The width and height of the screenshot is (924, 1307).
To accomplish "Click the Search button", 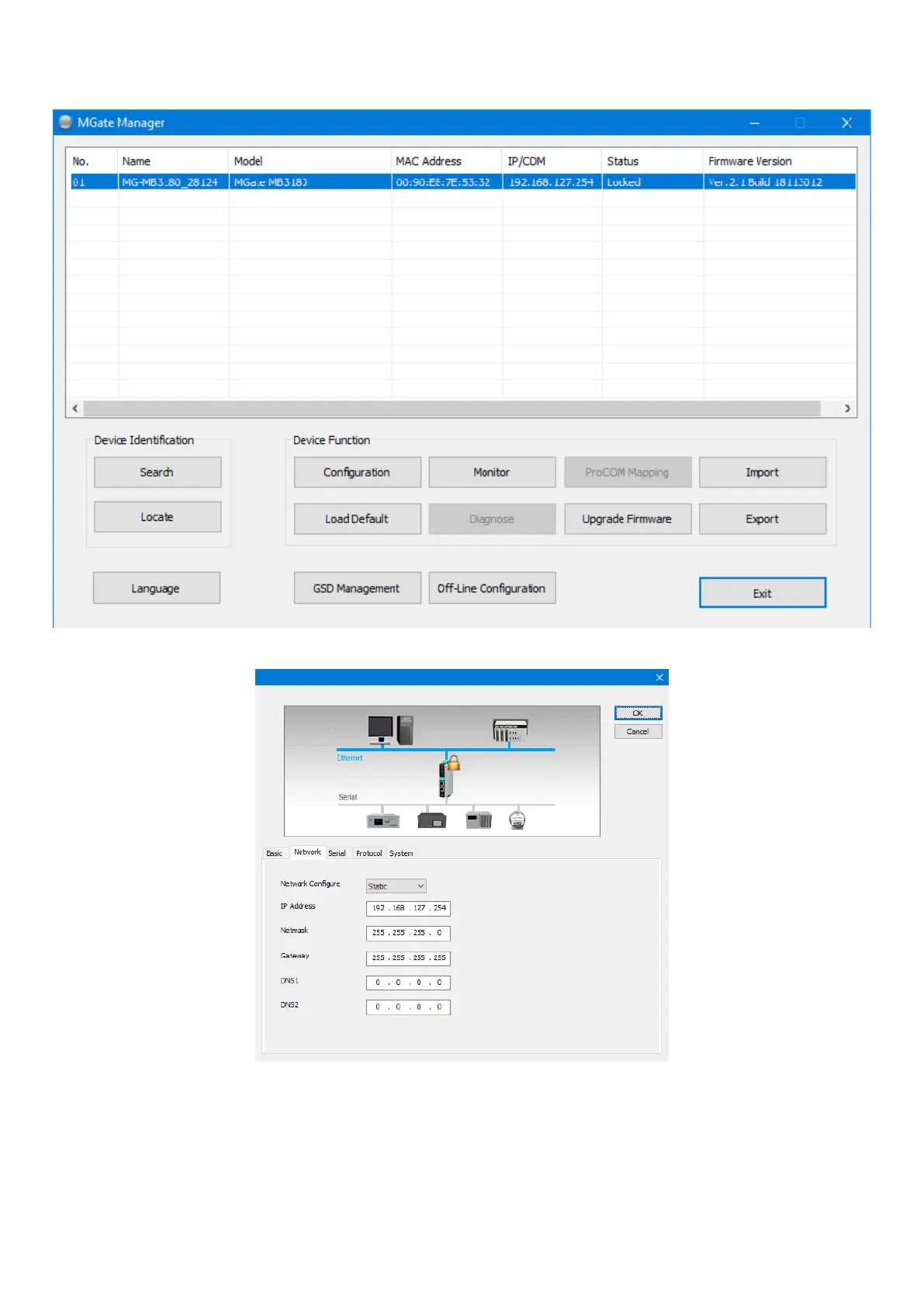I will point(157,473).
